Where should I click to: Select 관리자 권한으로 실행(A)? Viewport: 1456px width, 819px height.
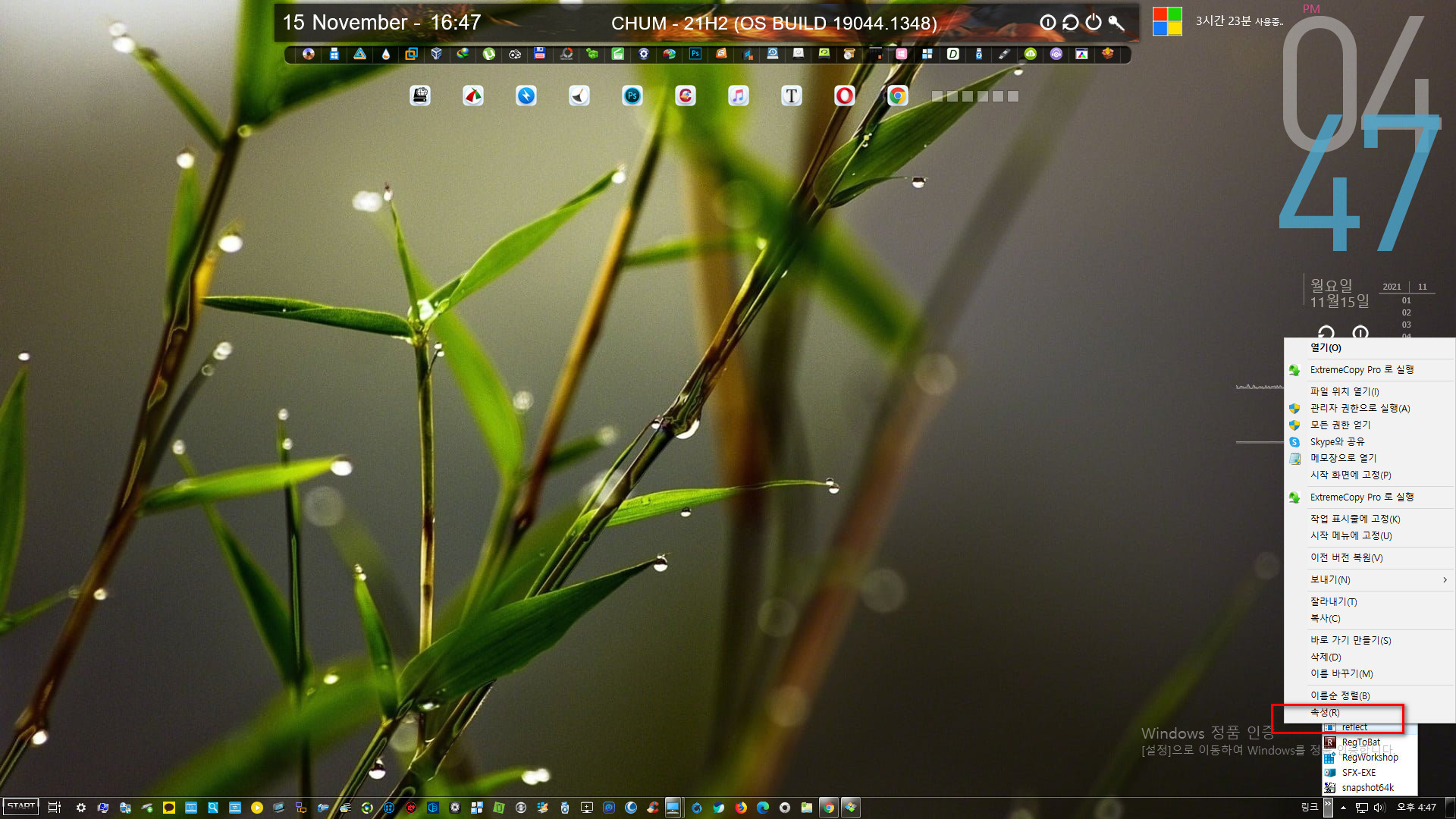click(1370, 408)
